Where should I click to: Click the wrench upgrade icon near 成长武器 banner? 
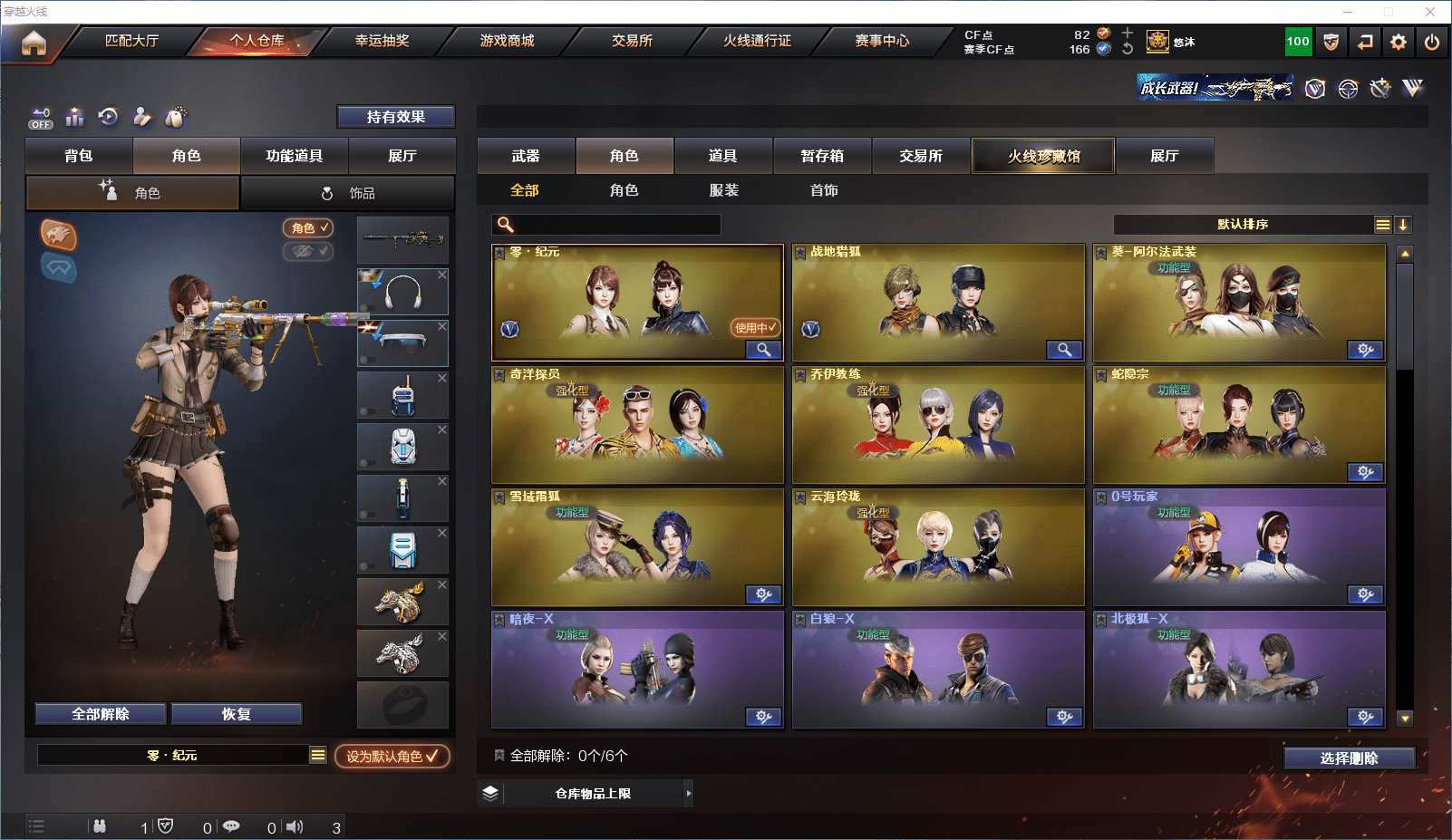(1379, 88)
